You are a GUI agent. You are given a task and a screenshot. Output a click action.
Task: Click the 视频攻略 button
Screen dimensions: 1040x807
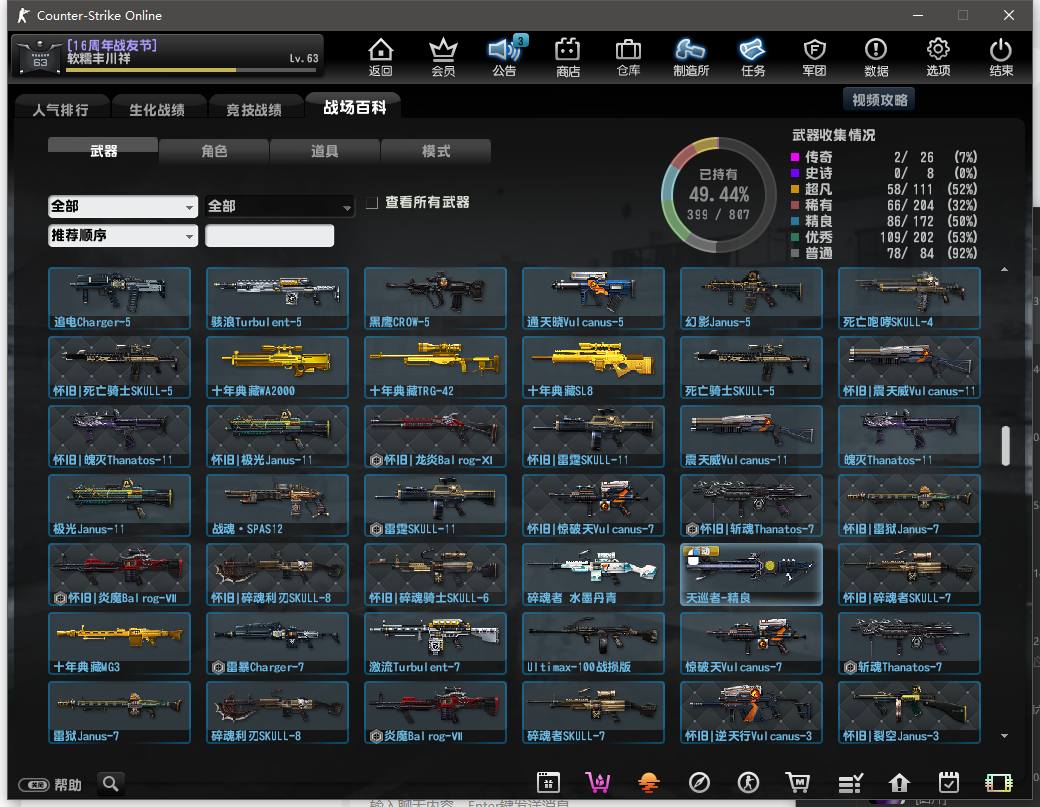(879, 100)
